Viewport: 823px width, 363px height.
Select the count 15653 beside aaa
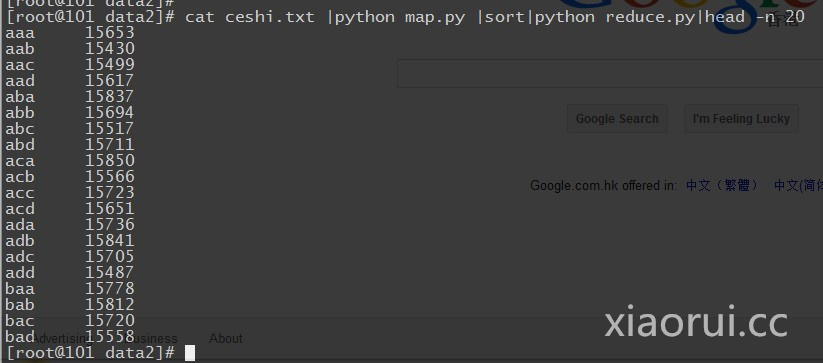(x=110, y=33)
